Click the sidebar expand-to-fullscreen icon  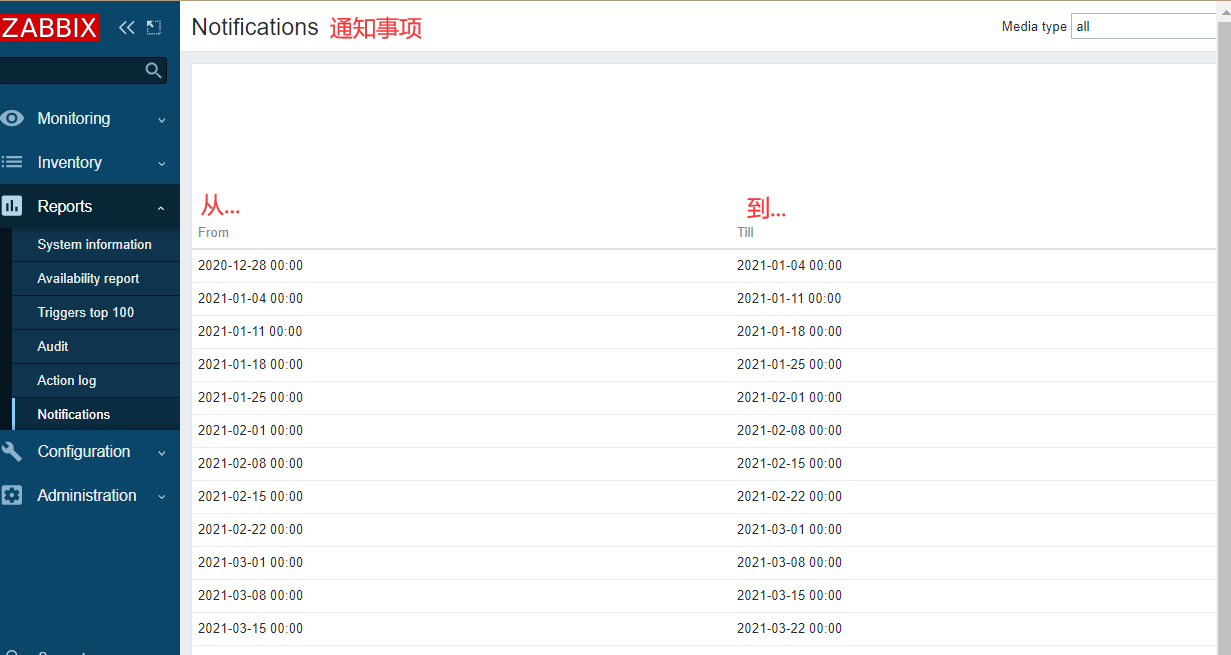click(153, 27)
